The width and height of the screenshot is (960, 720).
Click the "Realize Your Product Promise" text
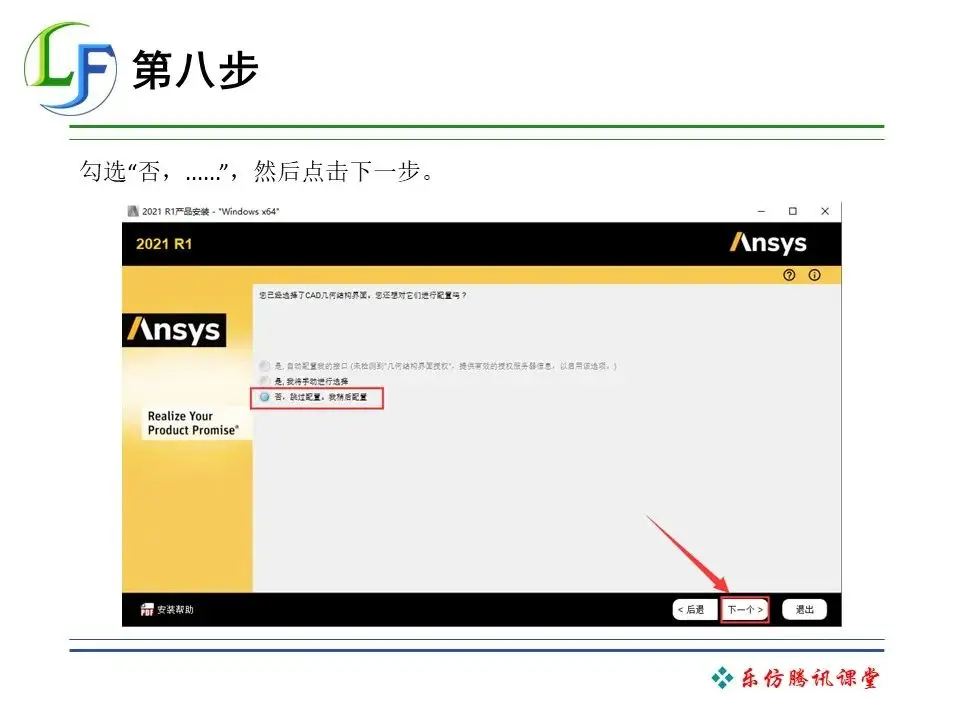click(193, 423)
